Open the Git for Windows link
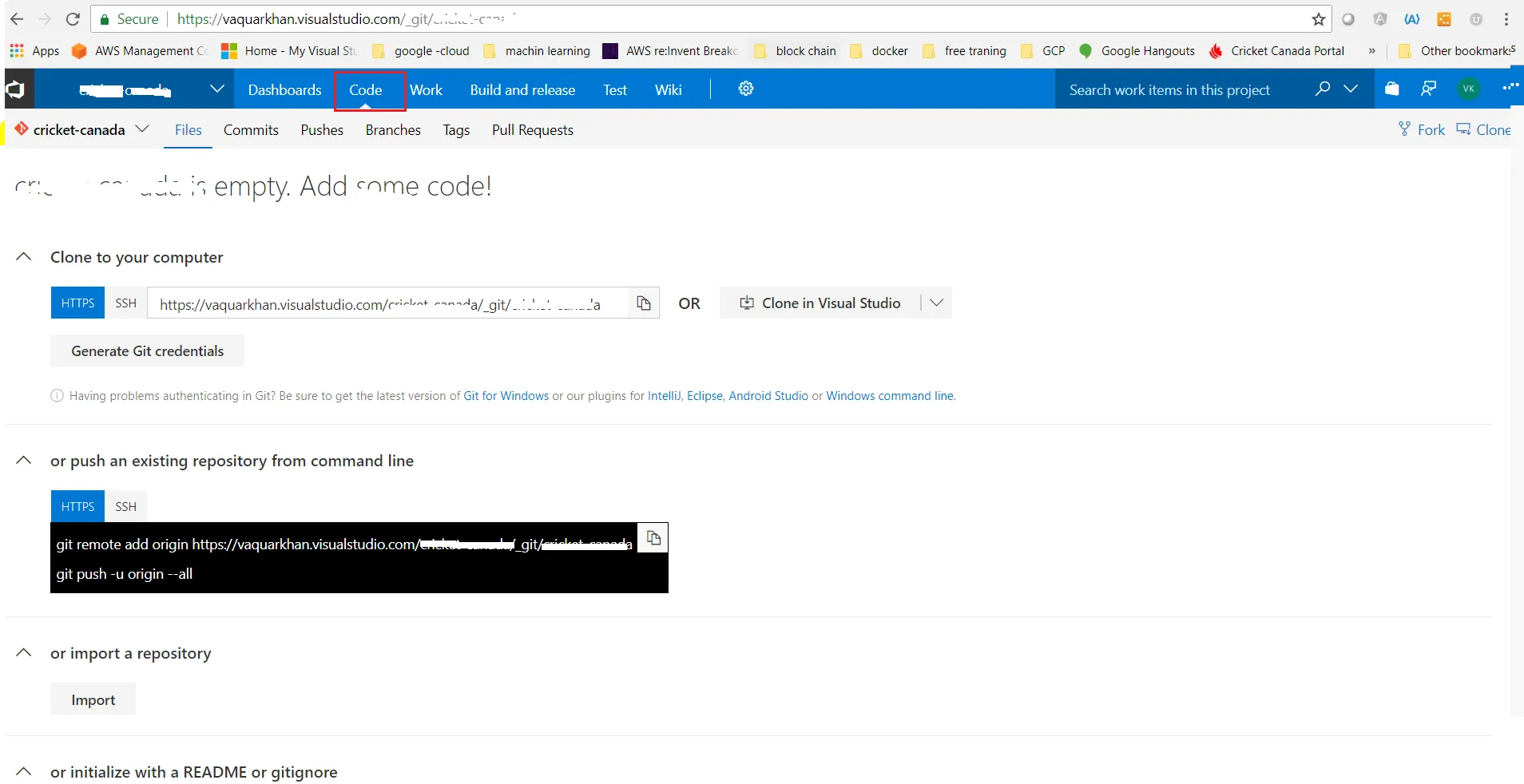The image size is (1524, 784). [506, 396]
